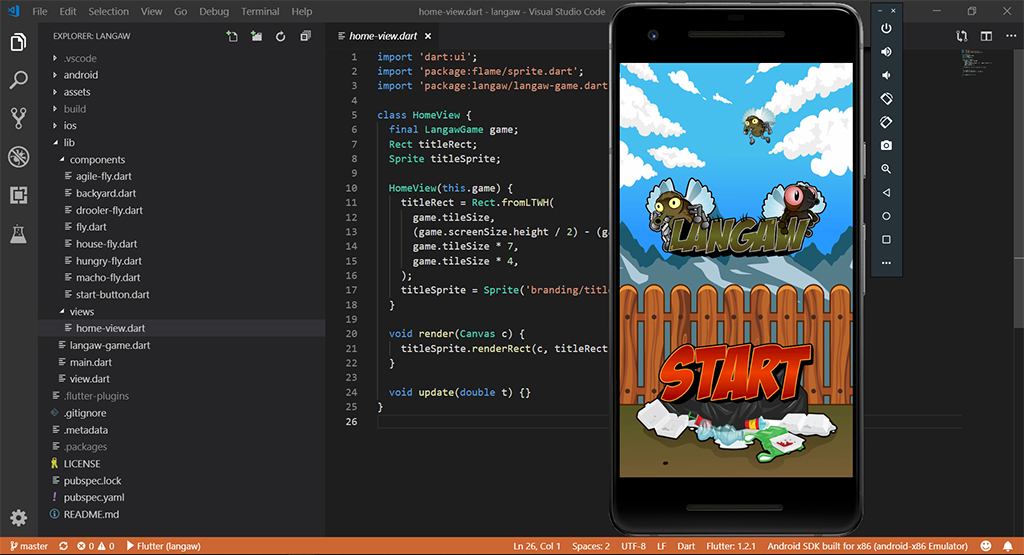
Task: Open the Manage gear icon
Action: point(18,518)
